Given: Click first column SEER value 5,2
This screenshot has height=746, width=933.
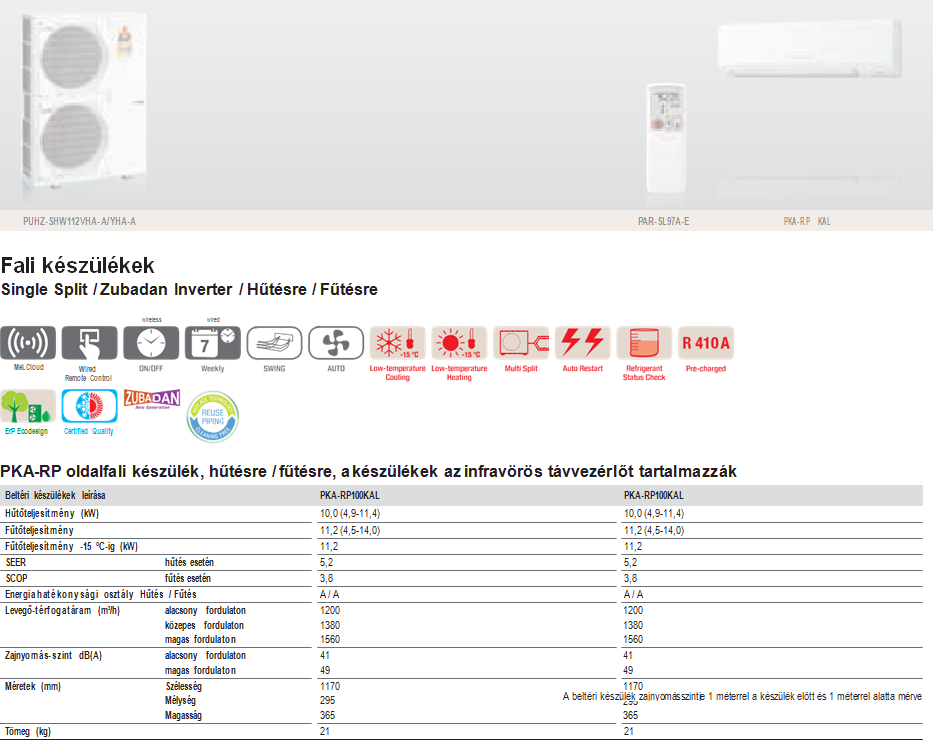Looking at the screenshot, I should coord(326,562).
